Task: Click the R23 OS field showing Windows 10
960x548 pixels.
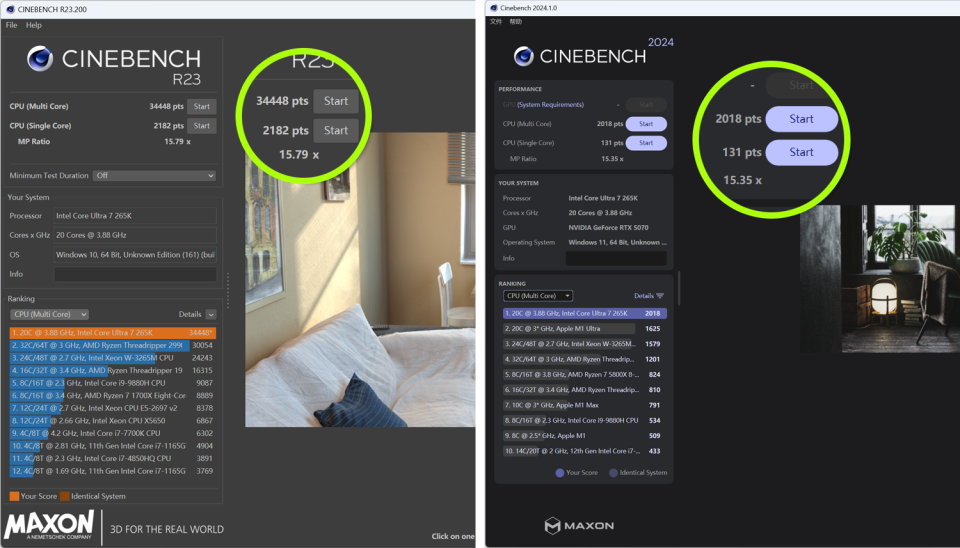Action: [x=135, y=255]
